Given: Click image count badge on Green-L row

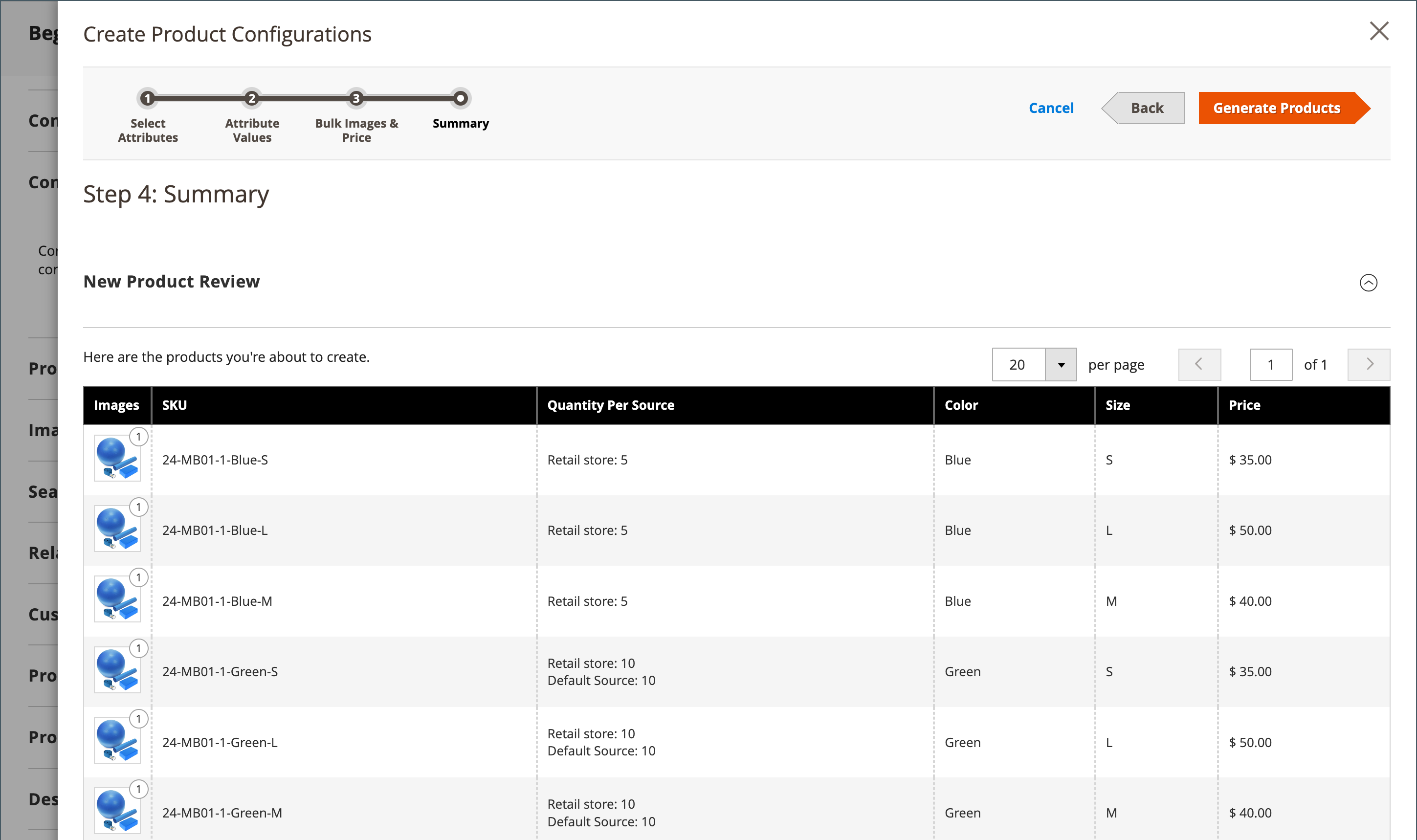Looking at the screenshot, I should point(139,719).
